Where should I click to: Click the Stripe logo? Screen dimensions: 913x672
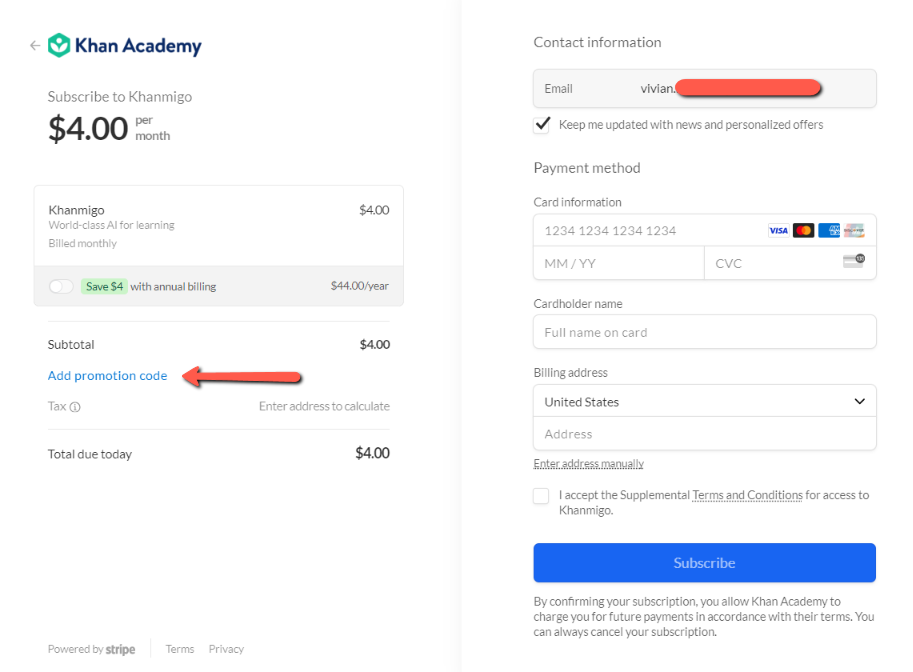120,649
